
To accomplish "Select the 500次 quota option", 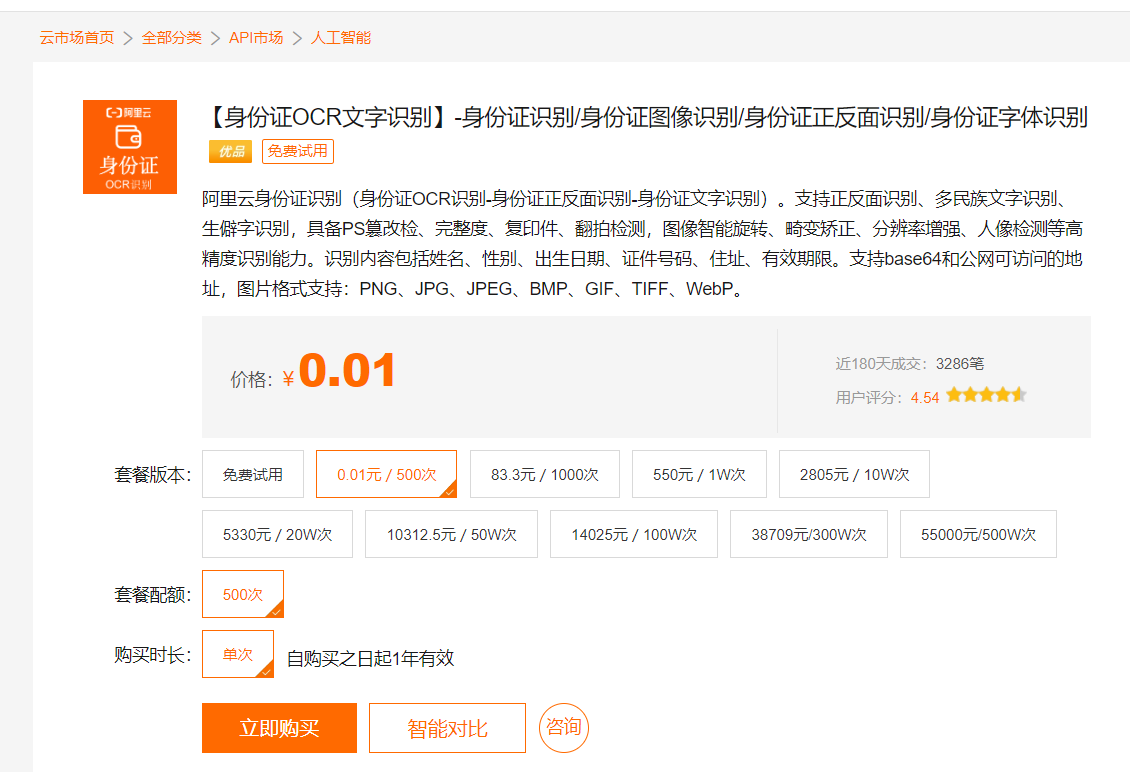I will [x=243, y=594].
